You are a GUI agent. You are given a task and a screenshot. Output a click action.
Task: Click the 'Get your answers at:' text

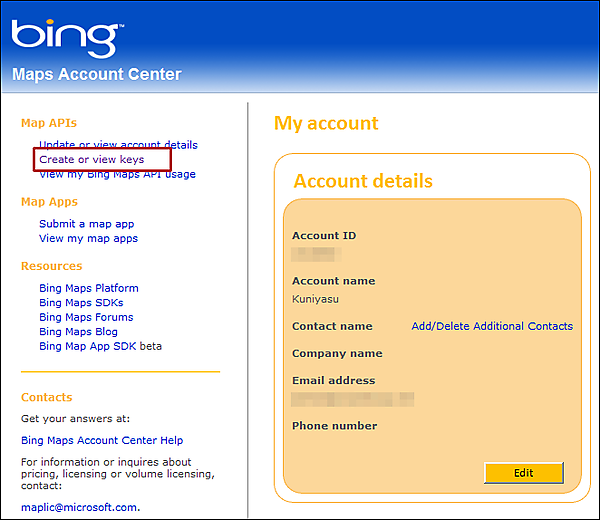(x=75, y=419)
